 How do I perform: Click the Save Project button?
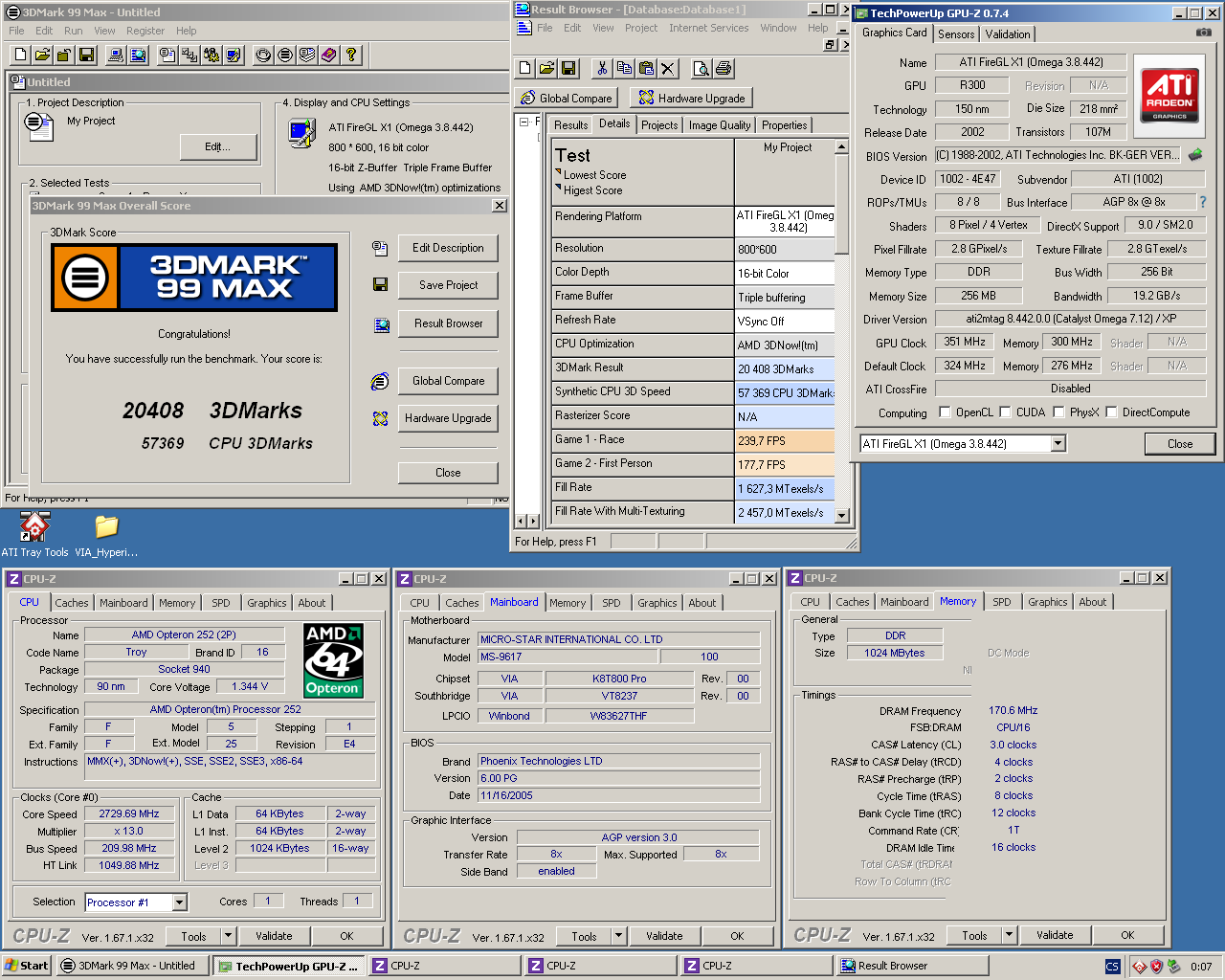(448, 285)
